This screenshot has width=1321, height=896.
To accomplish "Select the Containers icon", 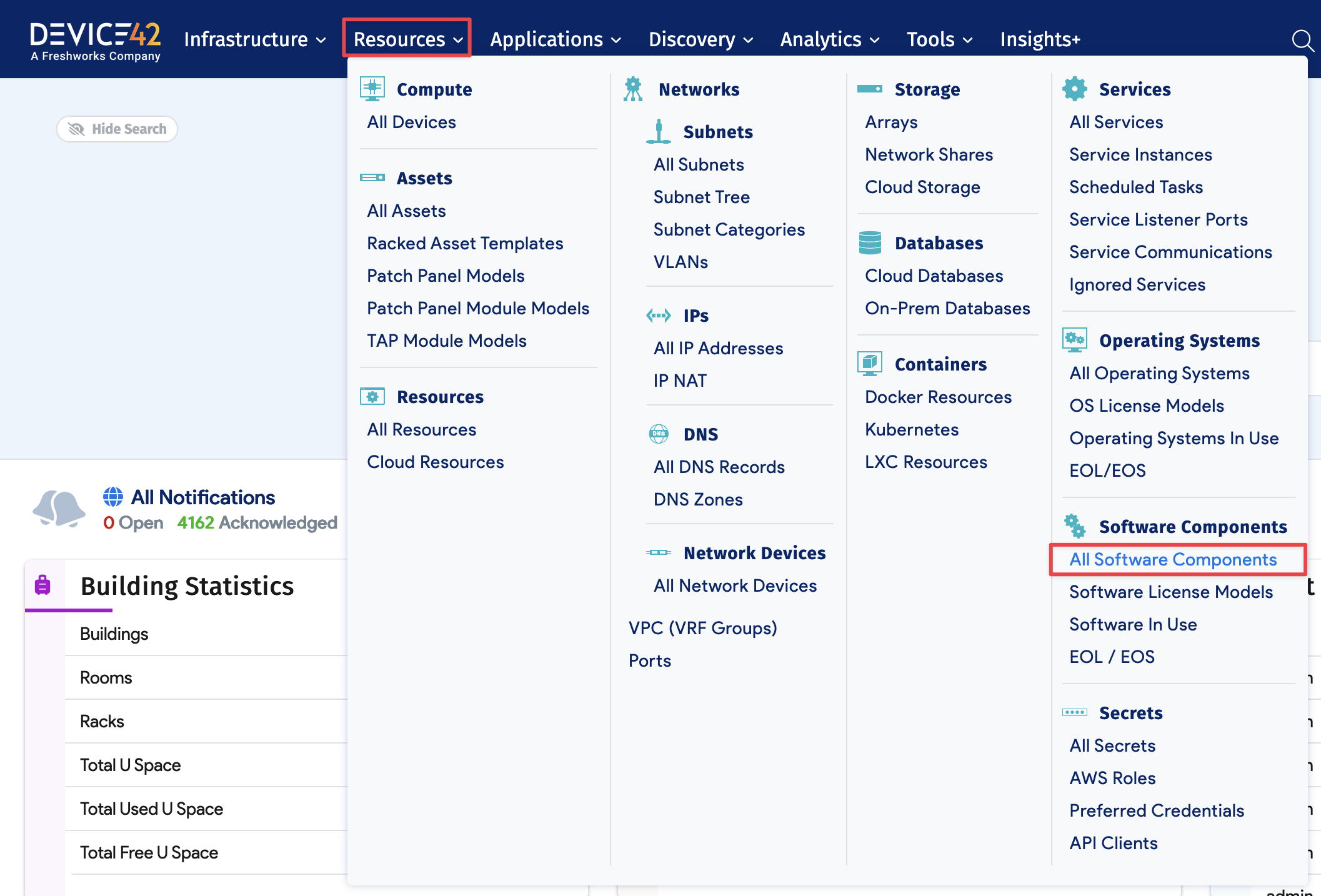I will [x=869, y=363].
